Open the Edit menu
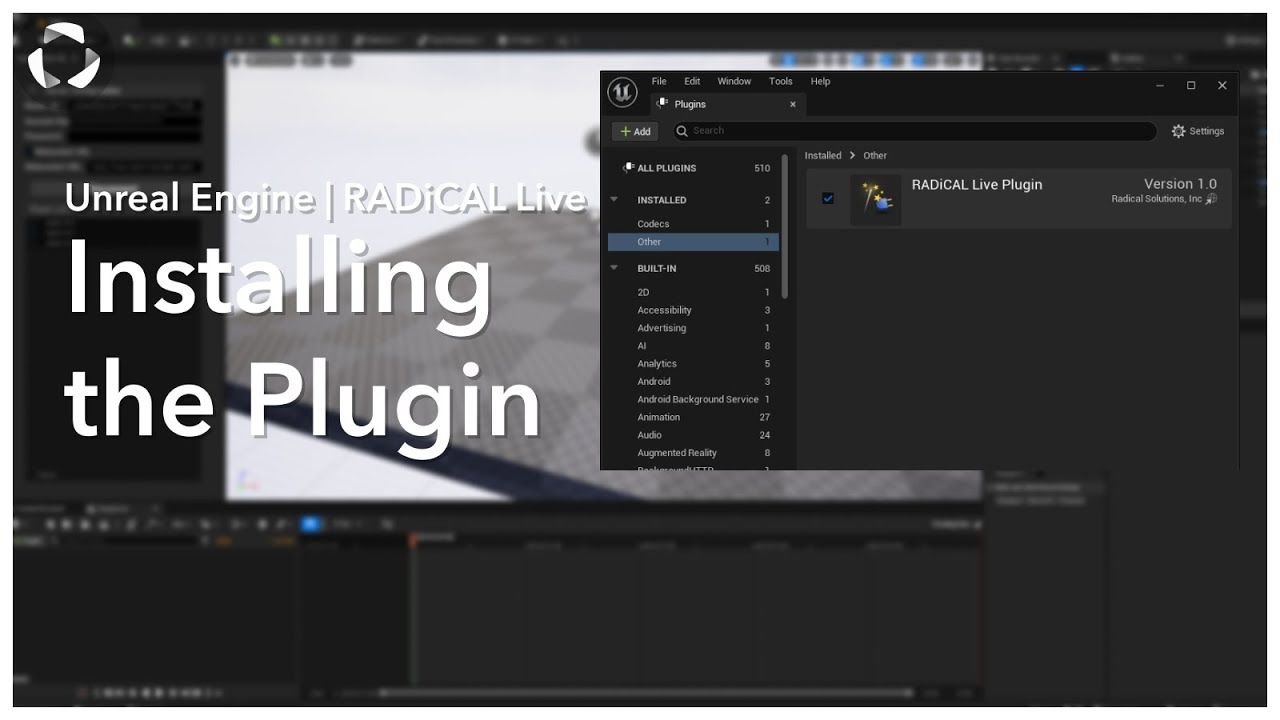This screenshot has height=720, width=1280. (692, 81)
